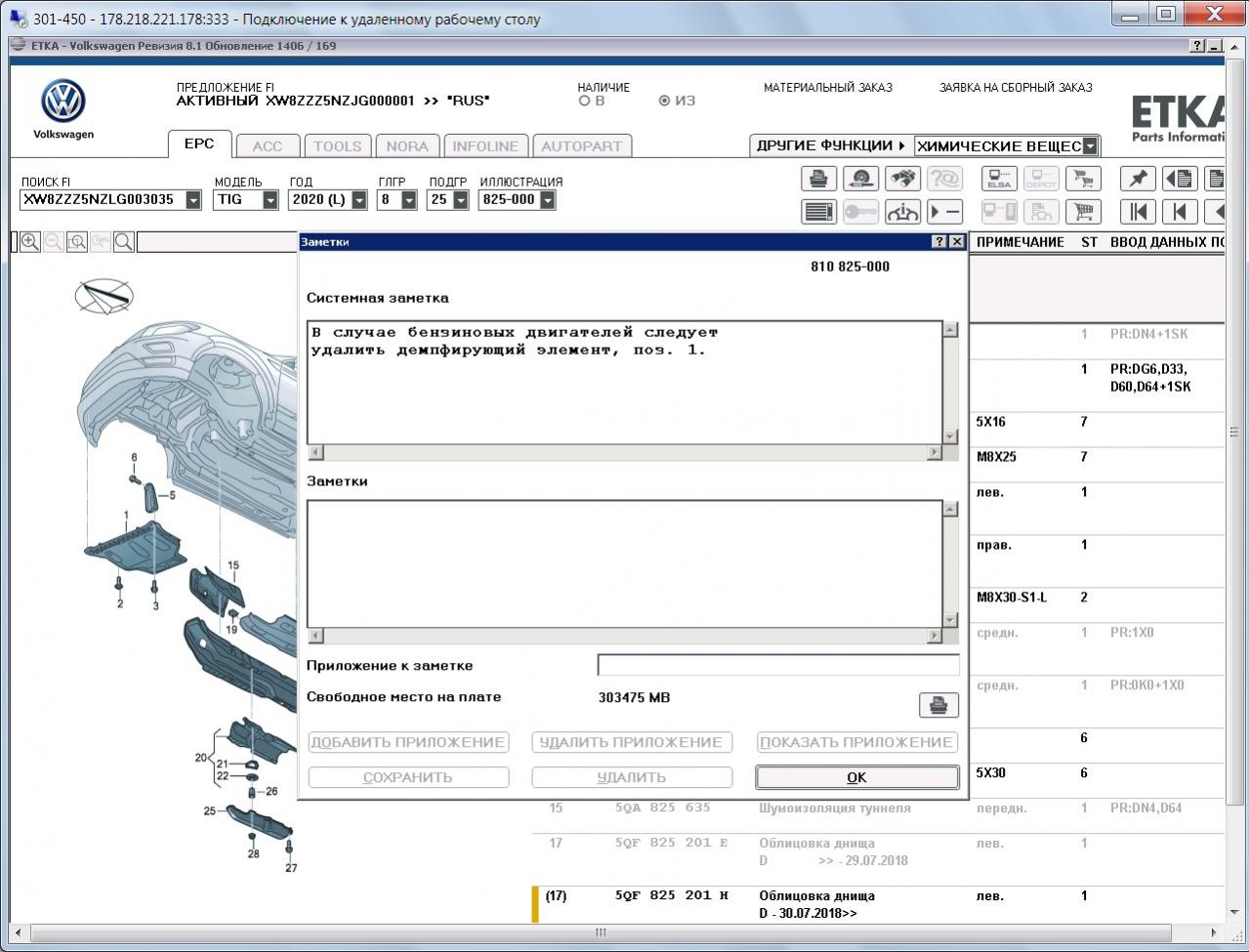Switch to the ACC tab
1249x952 pixels.
[x=267, y=146]
